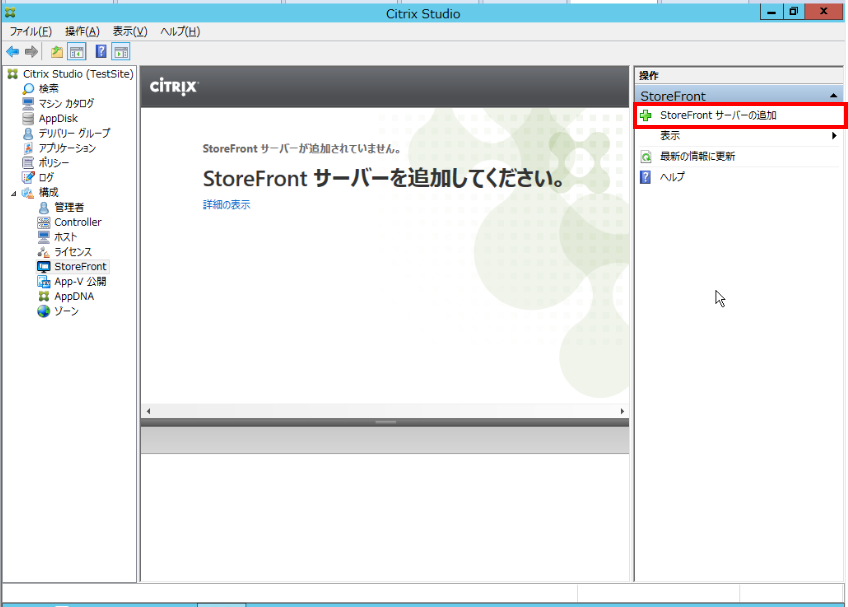The image size is (848, 607).
Task: Toggle the console tree pane toolbar icon
Action: 77,52
